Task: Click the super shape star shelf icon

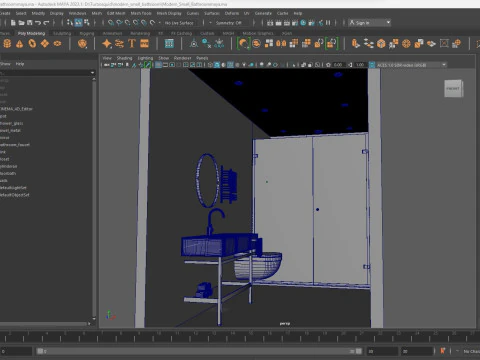Action: [x=107, y=44]
